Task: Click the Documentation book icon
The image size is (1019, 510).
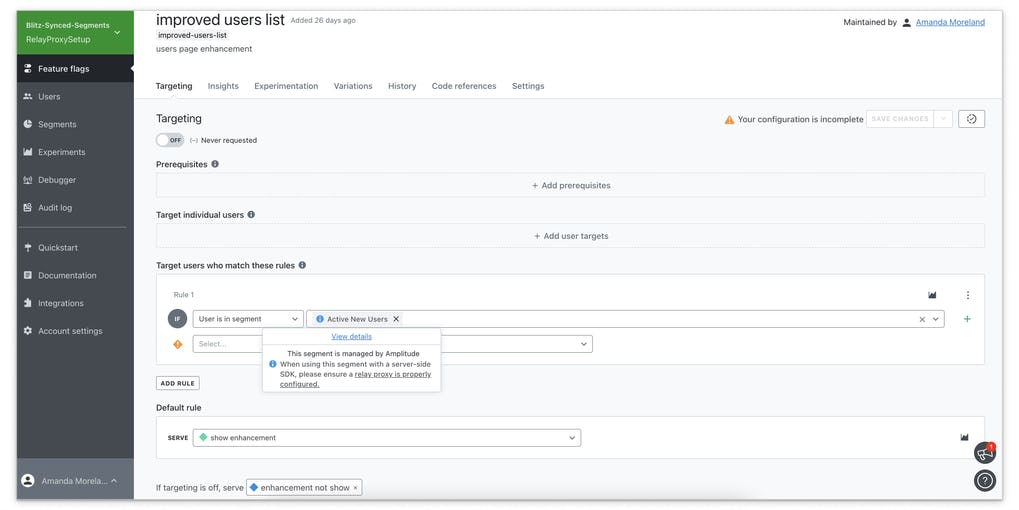Action: (27, 275)
